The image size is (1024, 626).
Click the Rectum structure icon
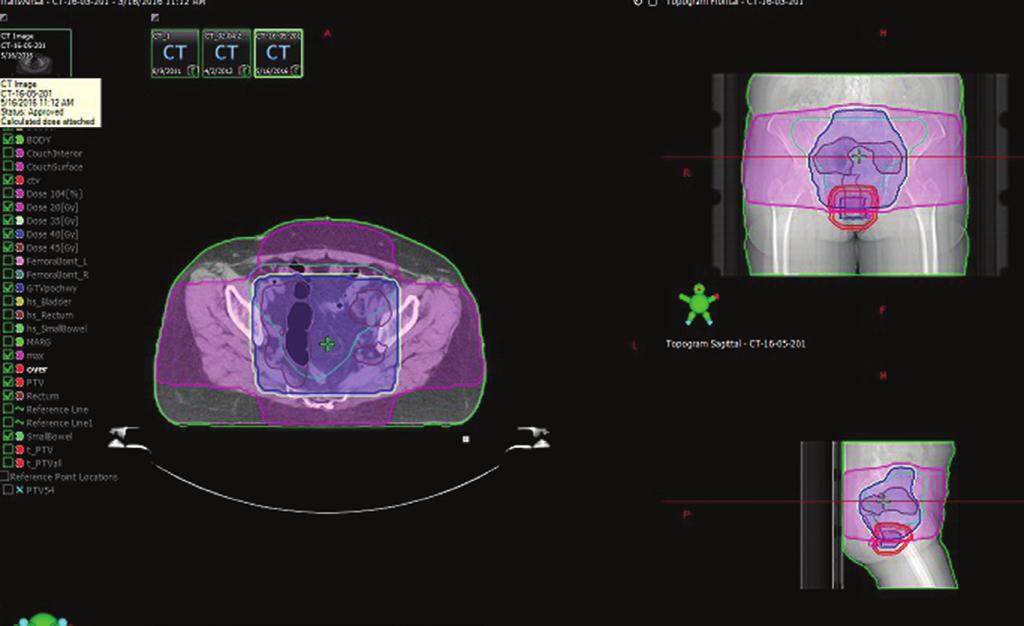coord(20,396)
